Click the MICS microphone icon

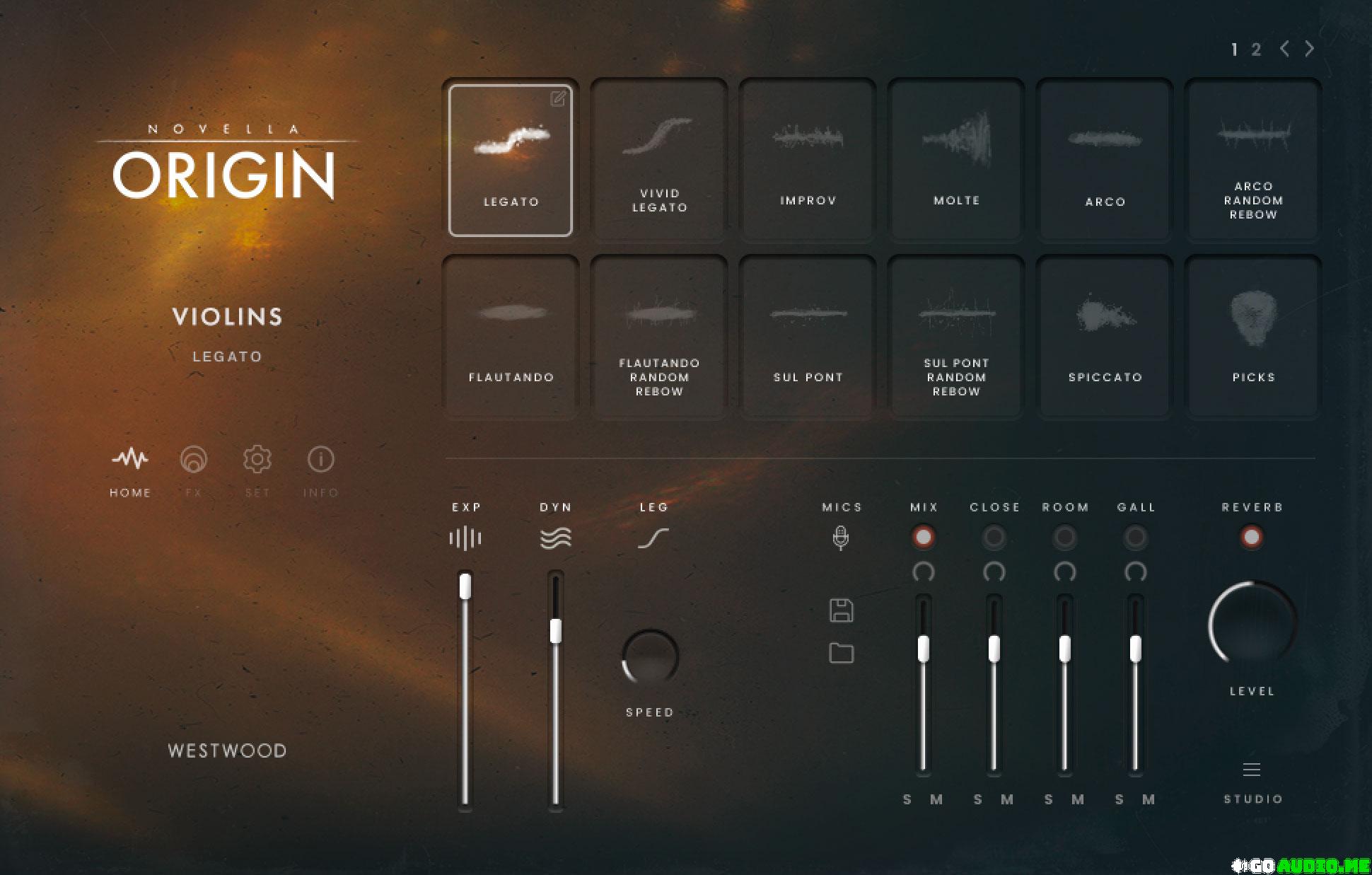pyautogui.click(x=840, y=538)
